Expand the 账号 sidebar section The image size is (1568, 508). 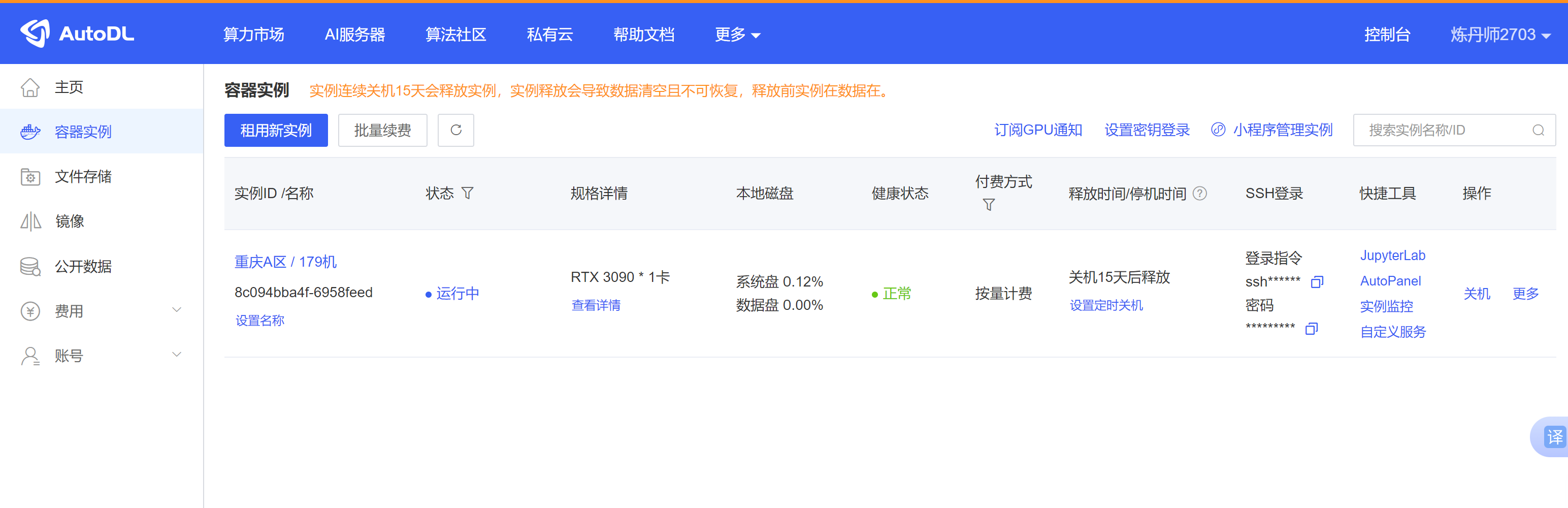tap(177, 355)
